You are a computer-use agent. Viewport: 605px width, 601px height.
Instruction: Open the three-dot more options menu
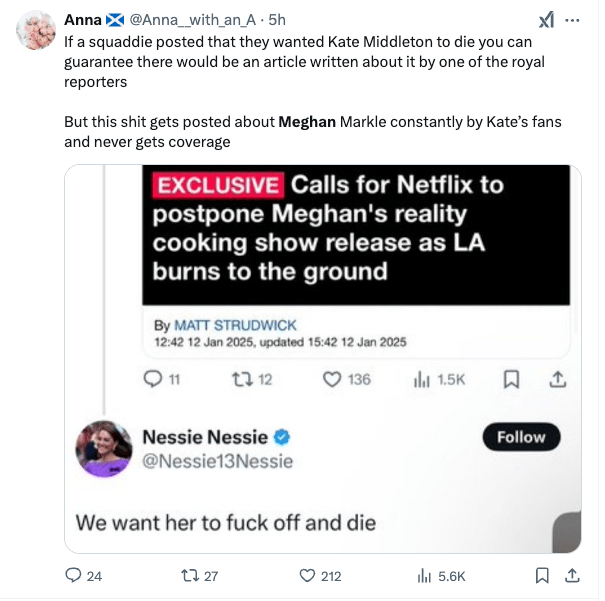pos(573,20)
